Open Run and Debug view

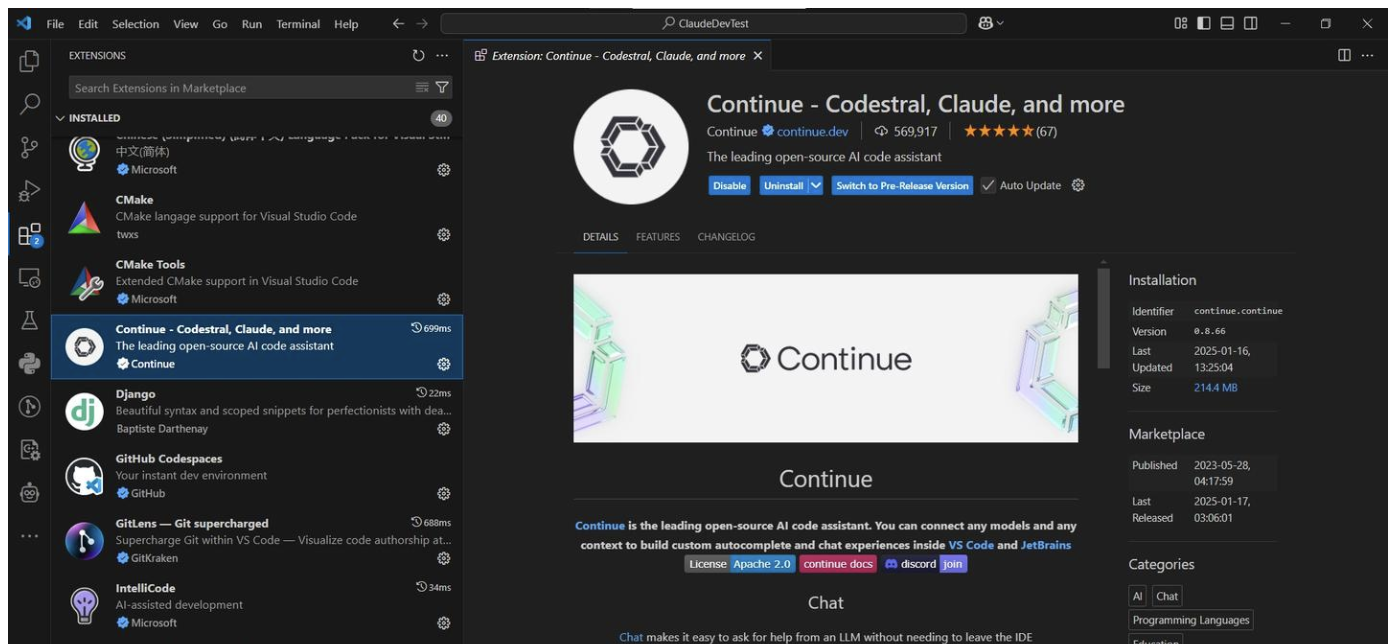(29, 191)
